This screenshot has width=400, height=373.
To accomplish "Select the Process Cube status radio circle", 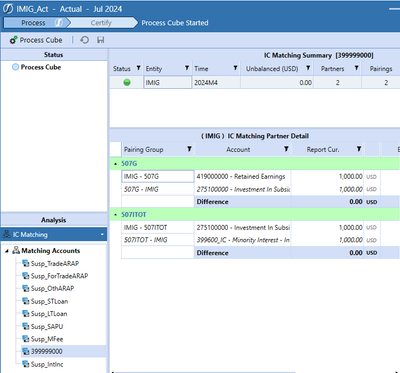I will click(15, 67).
